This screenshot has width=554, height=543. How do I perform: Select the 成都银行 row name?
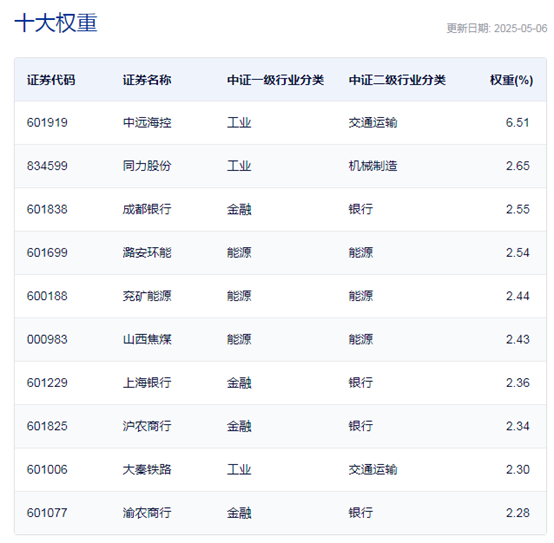pos(147,209)
